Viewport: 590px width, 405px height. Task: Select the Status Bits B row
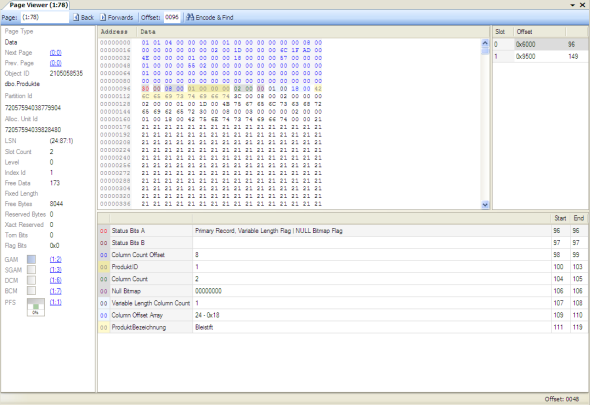pyautogui.click(x=343, y=243)
